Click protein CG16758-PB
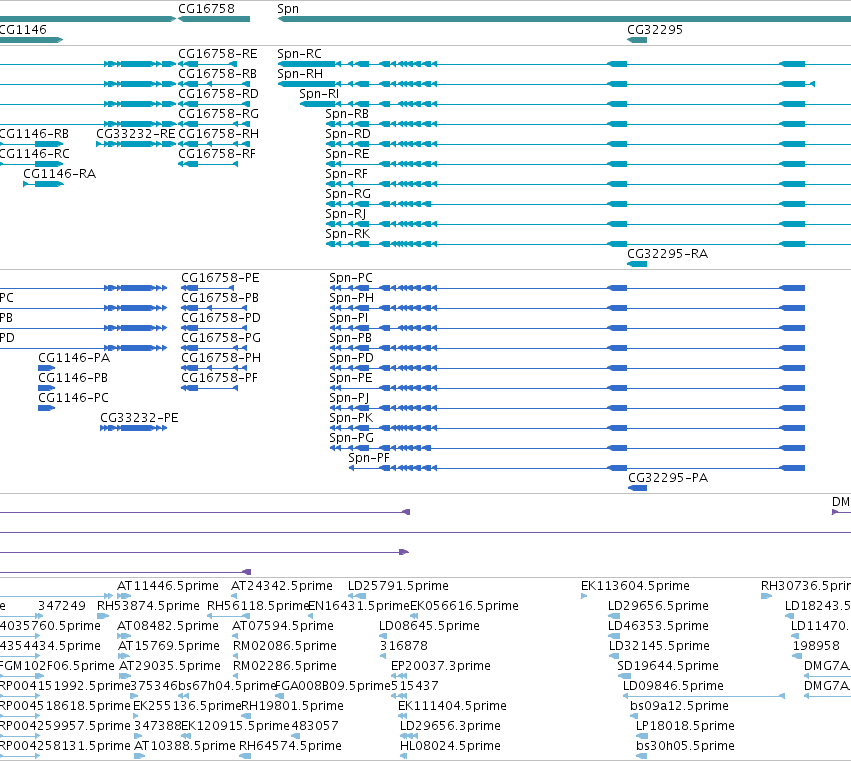Viewport: 851px width, 761px height. point(220,298)
